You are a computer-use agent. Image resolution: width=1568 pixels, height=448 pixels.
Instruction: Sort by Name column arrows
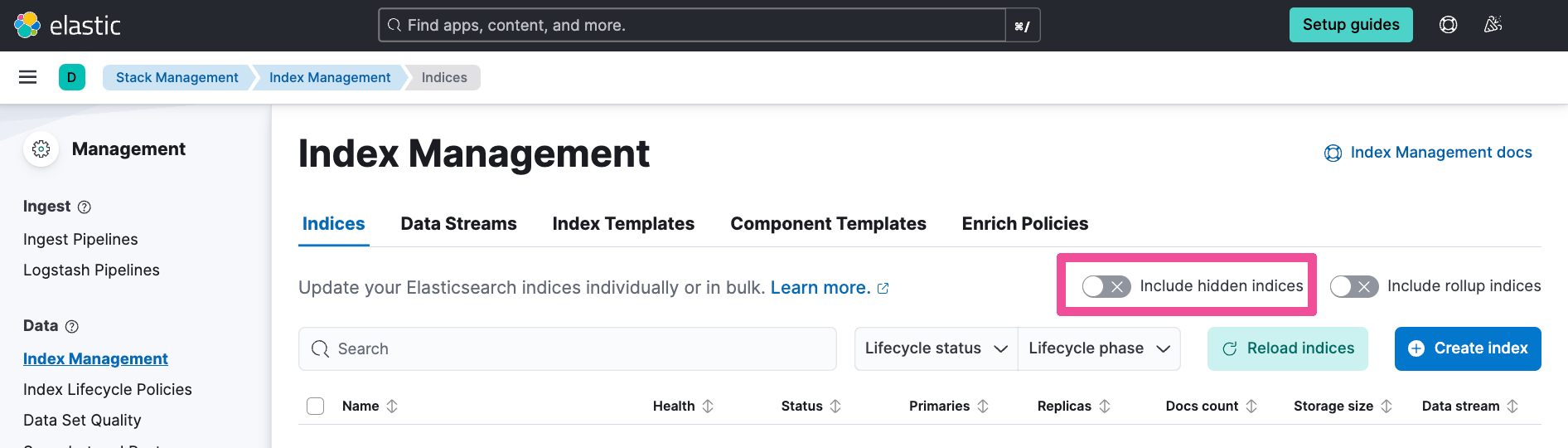coord(392,407)
